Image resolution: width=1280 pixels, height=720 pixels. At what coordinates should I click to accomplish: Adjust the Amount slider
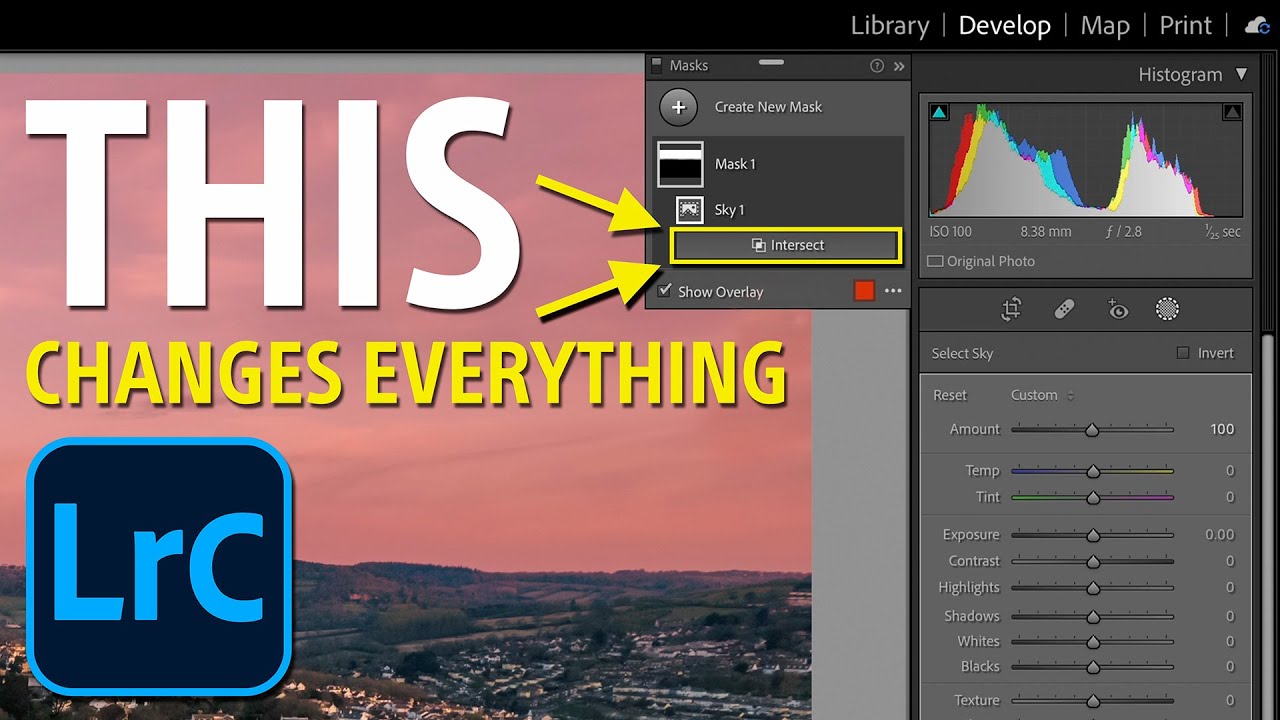point(1093,429)
